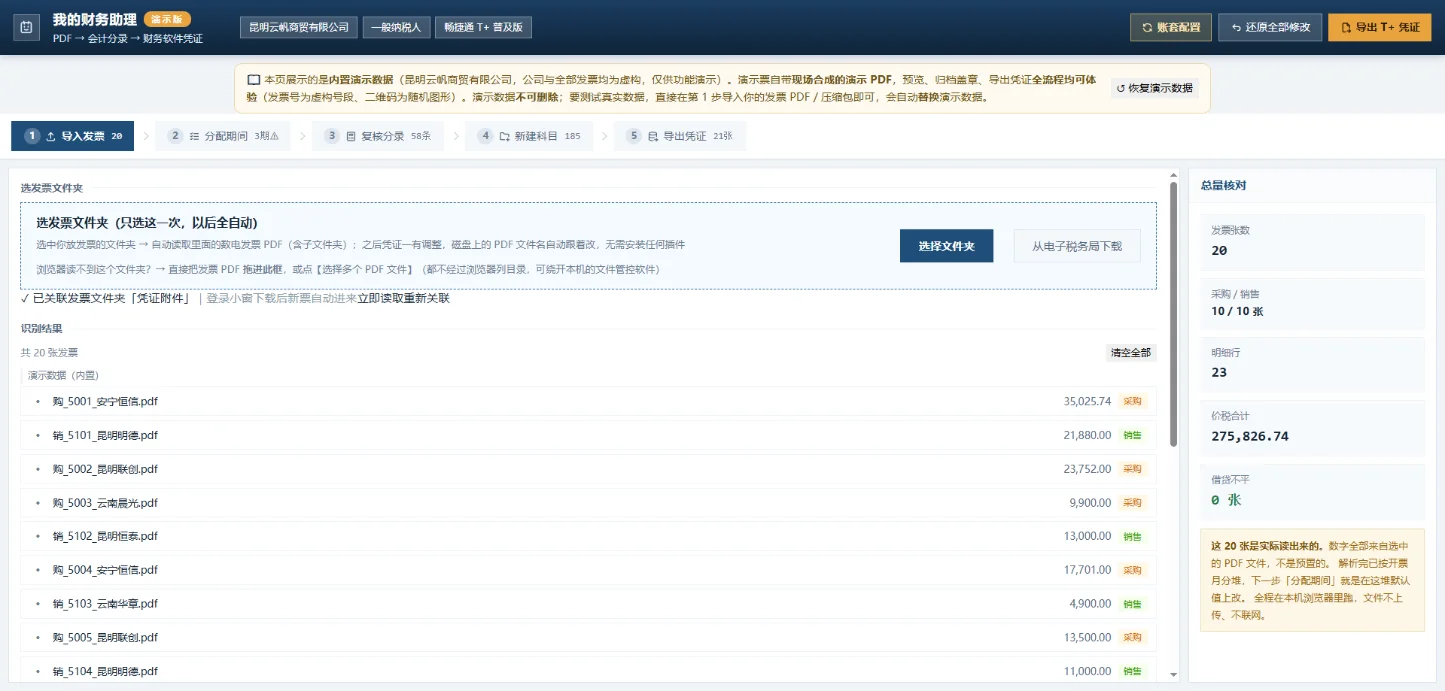Screen dimensions: 1445x691
Task: Click the amount 9,900.00
Action: point(1090,503)
